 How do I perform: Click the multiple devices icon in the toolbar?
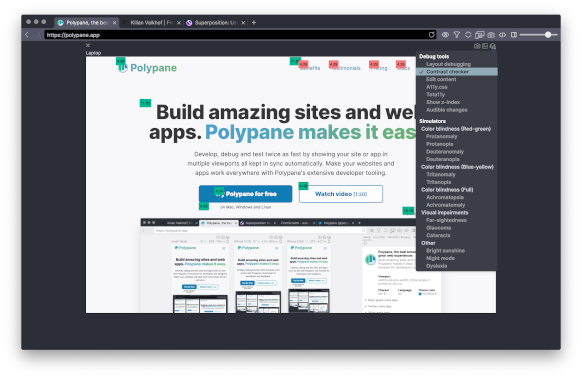point(480,35)
